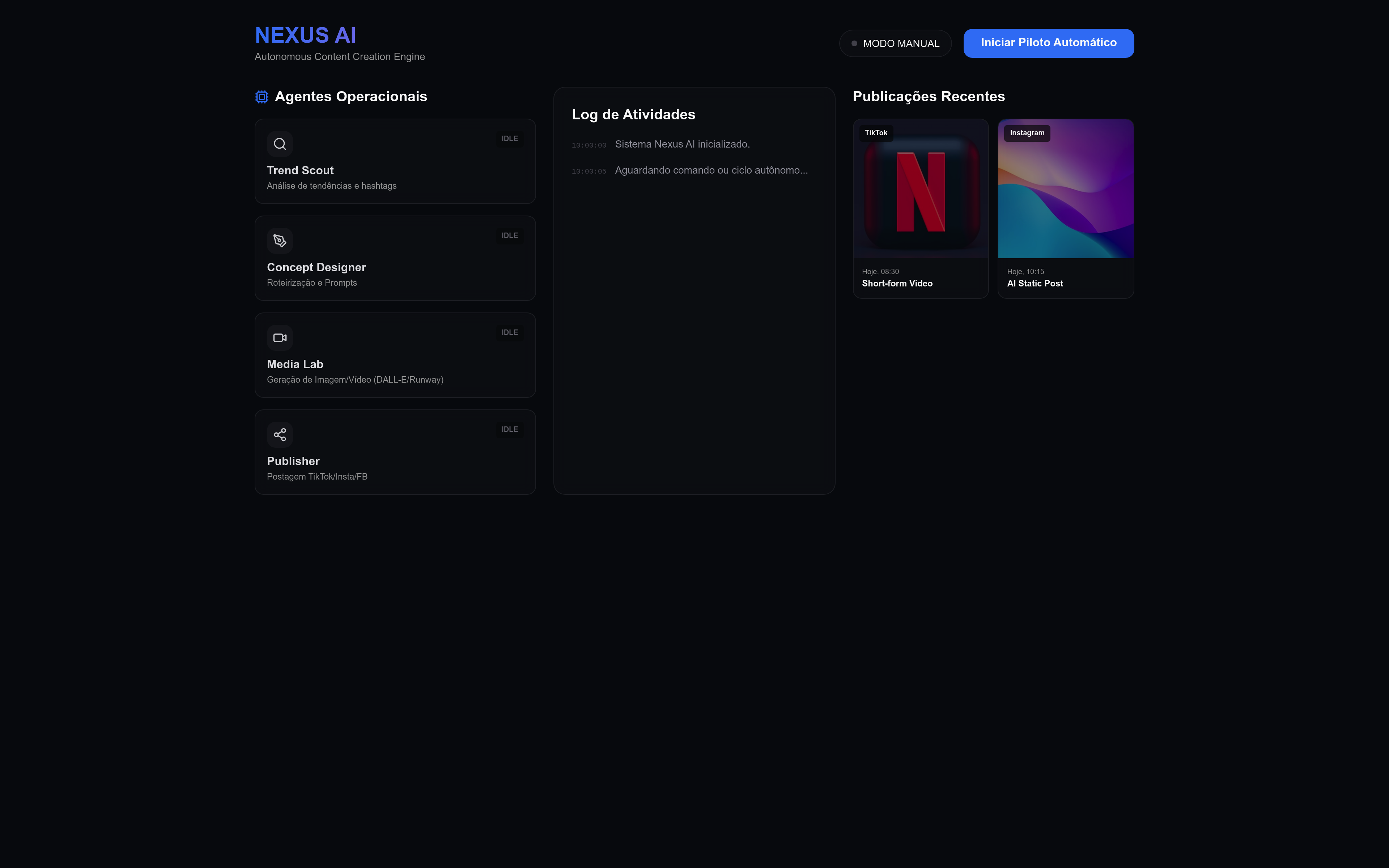Image resolution: width=1389 pixels, height=868 pixels.
Task: Click the Concept Designer IDLE status badge
Action: tap(509, 236)
